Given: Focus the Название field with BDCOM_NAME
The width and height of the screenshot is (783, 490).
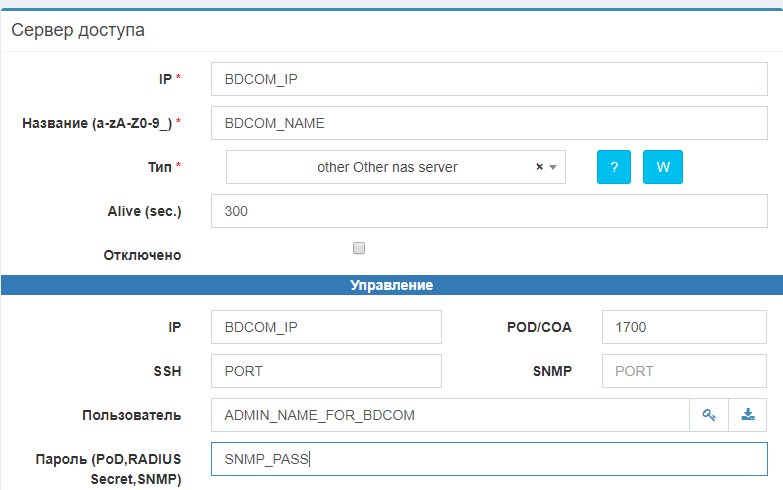Looking at the screenshot, I should pyautogui.click(x=489, y=123).
